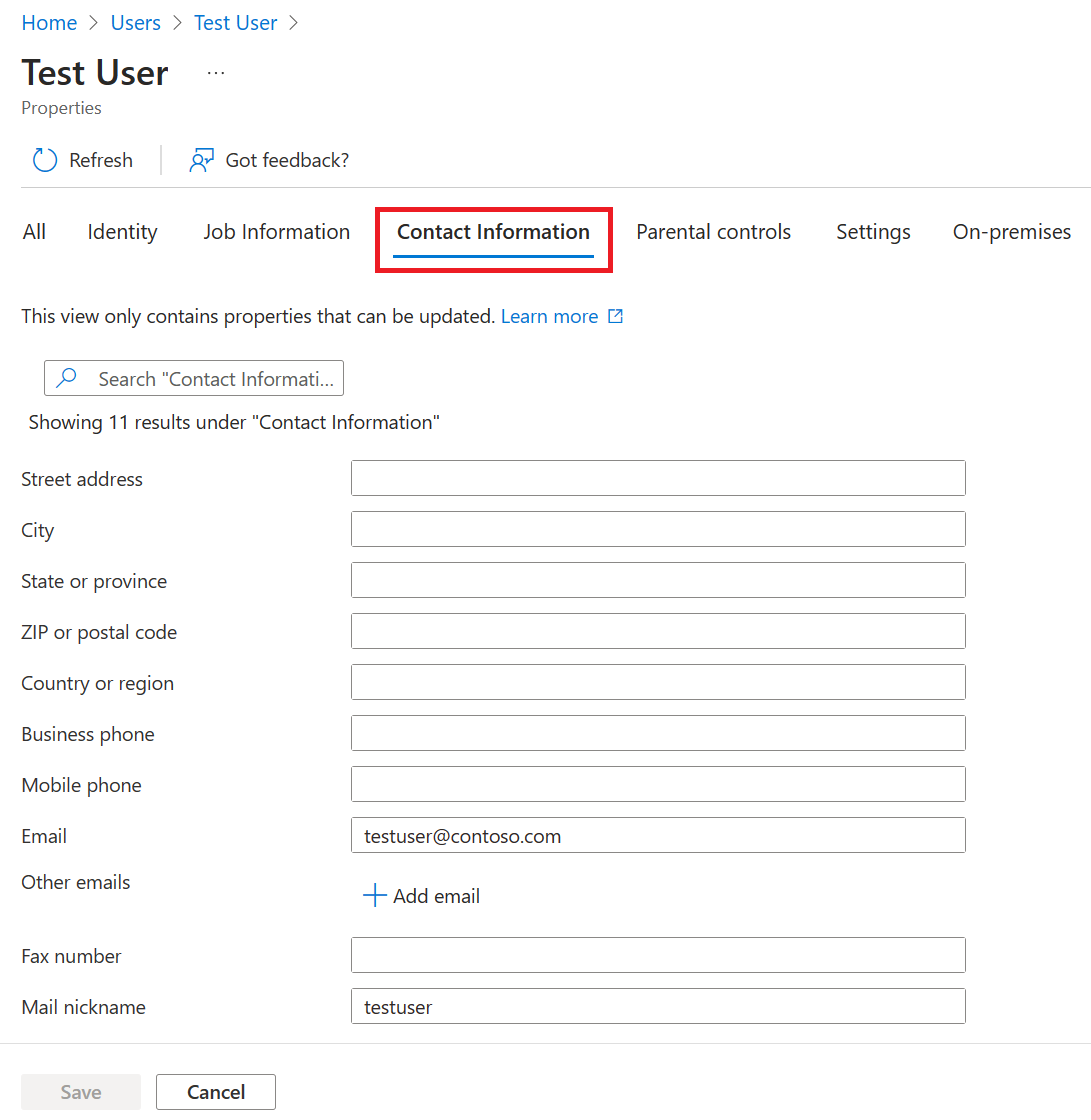Go to Home via the breadcrumb

[49, 23]
